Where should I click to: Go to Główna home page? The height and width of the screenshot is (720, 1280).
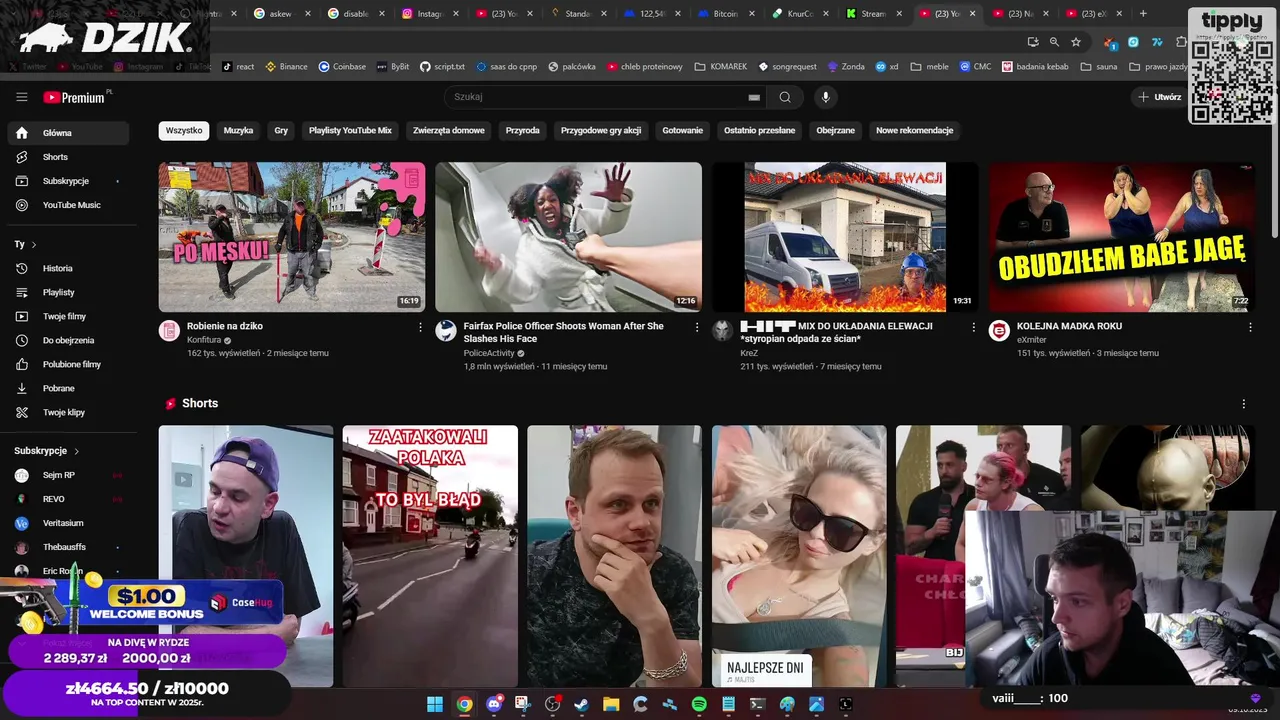pos(68,133)
